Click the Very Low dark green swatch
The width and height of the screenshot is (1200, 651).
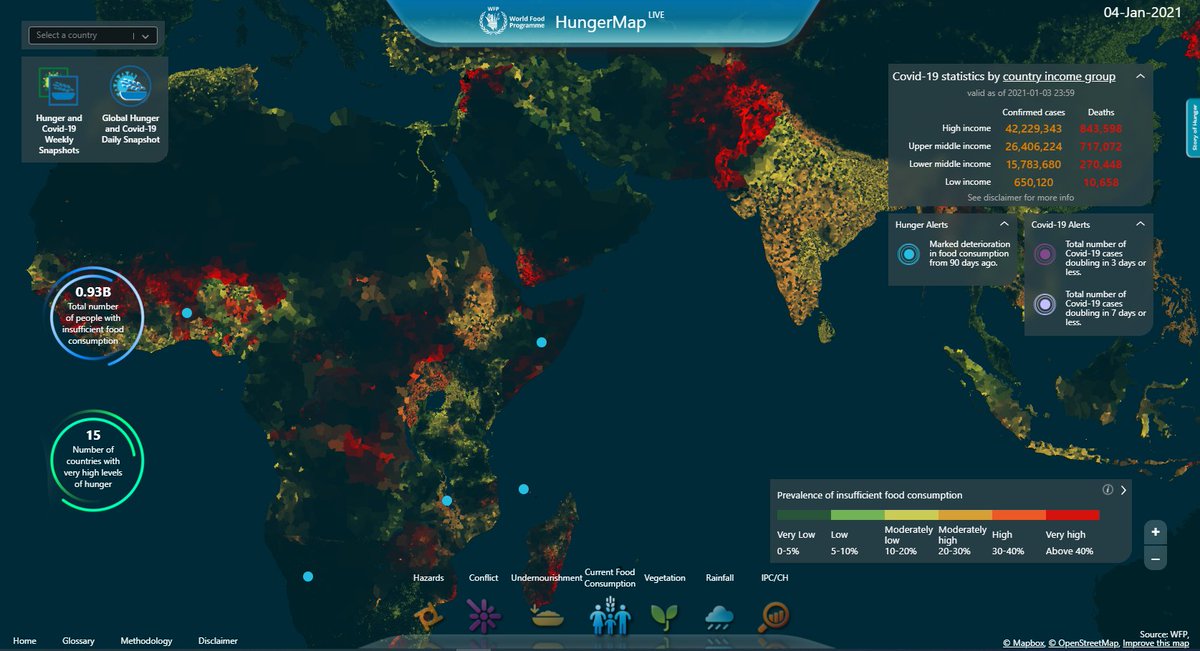point(803,514)
